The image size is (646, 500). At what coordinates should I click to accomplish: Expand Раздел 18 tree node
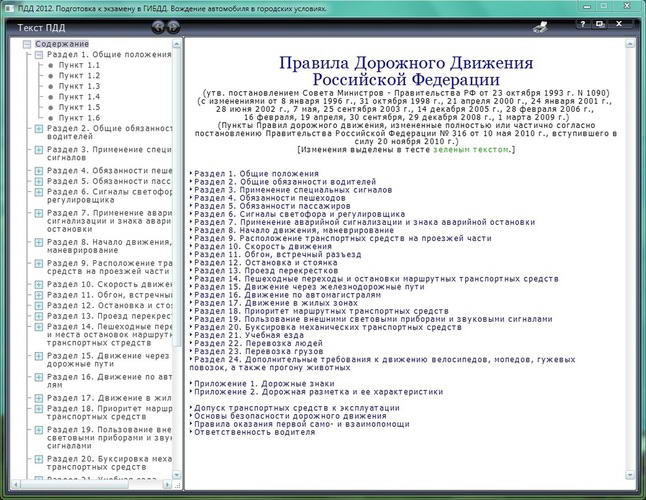[x=39, y=409]
